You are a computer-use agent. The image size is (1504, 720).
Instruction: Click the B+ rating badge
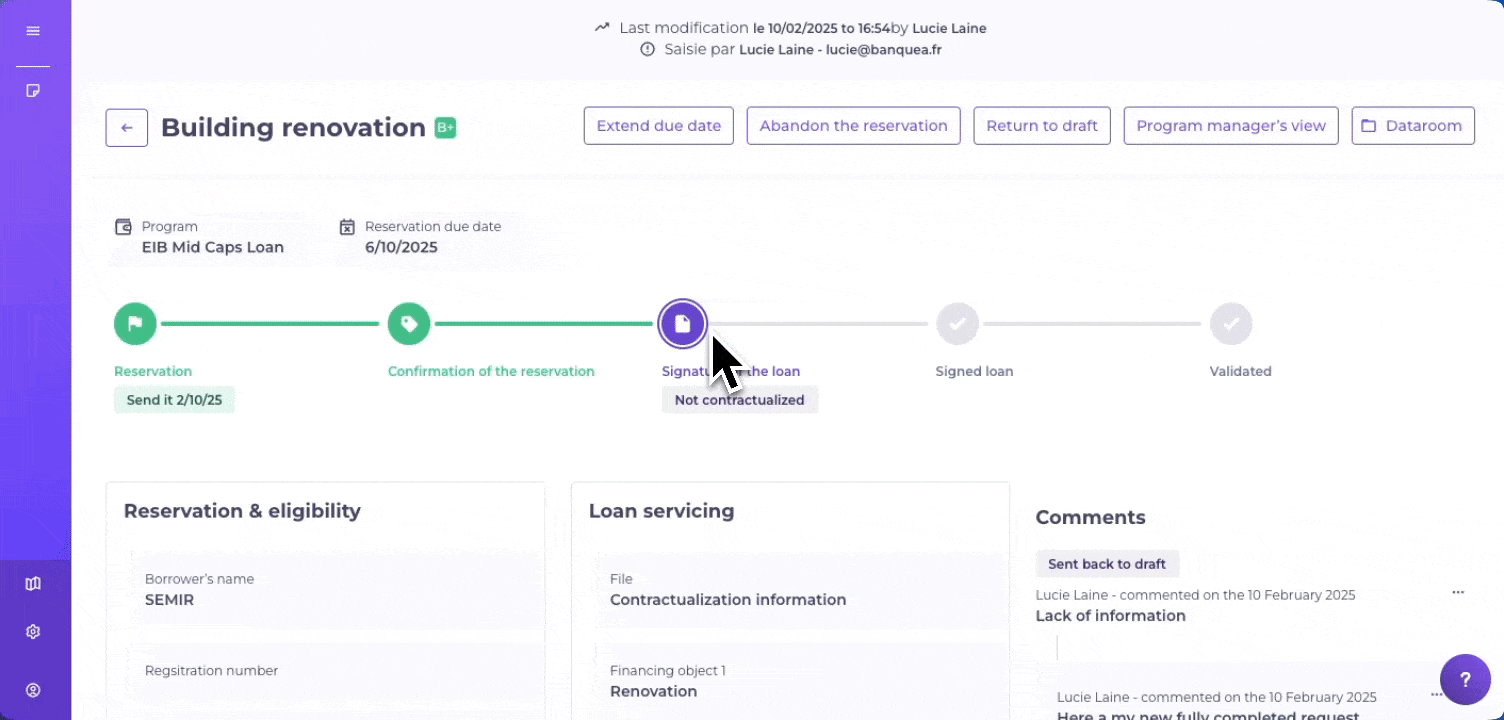(x=445, y=128)
